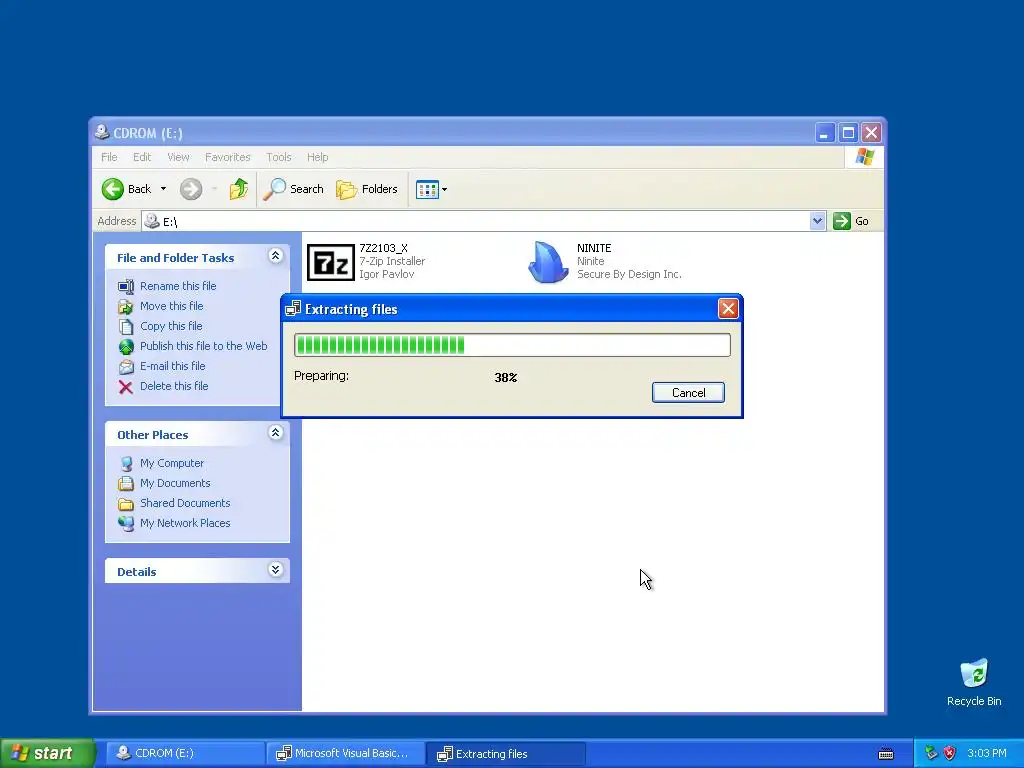
Task: Click the Rename this file icon
Action: pos(126,286)
